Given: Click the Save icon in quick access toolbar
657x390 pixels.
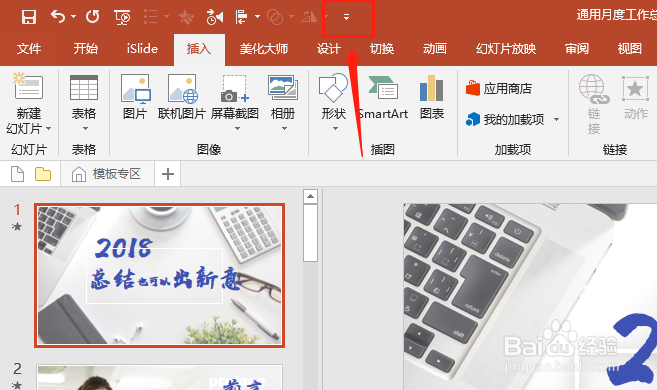Looking at the screenshot, I should click(29, 17).
